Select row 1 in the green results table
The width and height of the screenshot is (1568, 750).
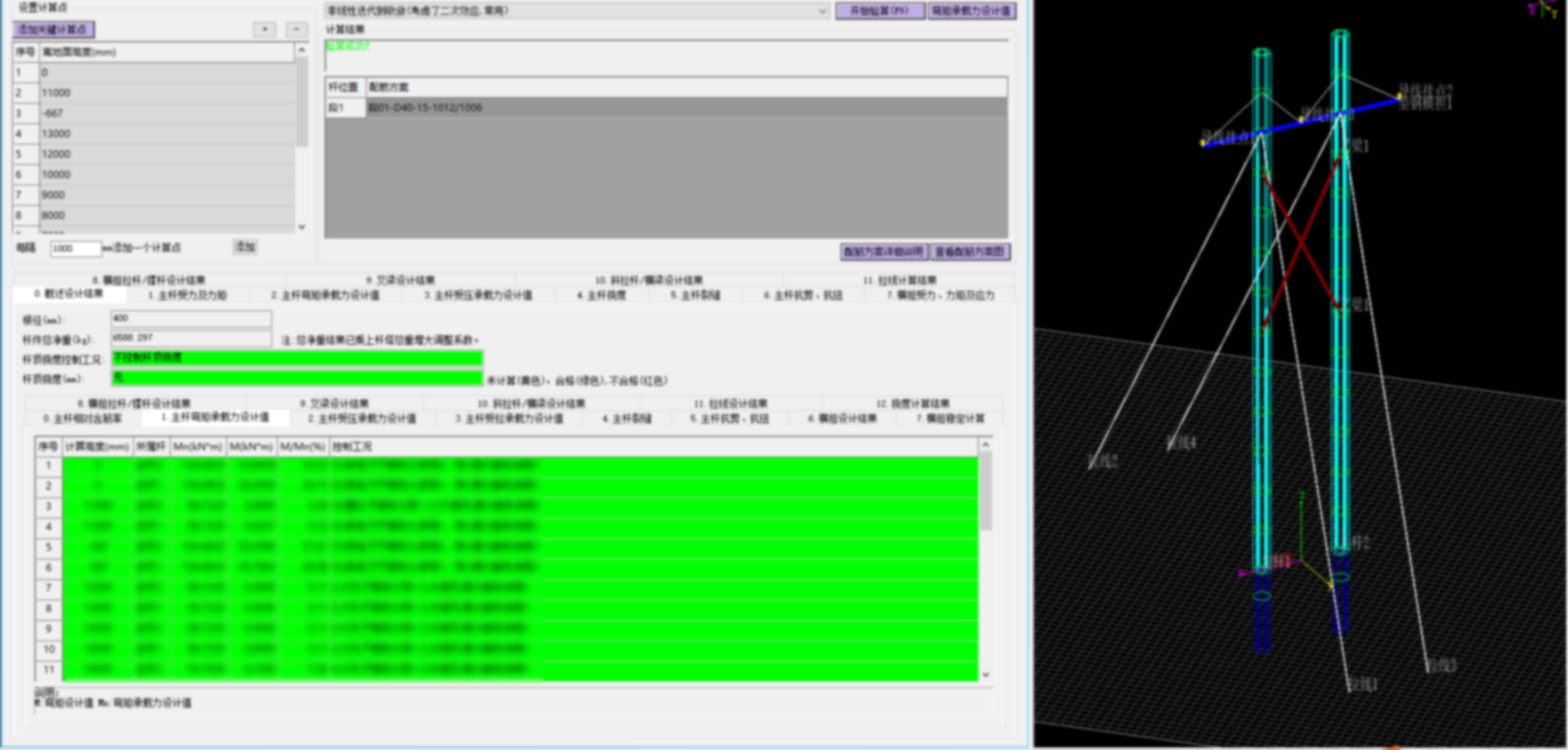point(507,465)
